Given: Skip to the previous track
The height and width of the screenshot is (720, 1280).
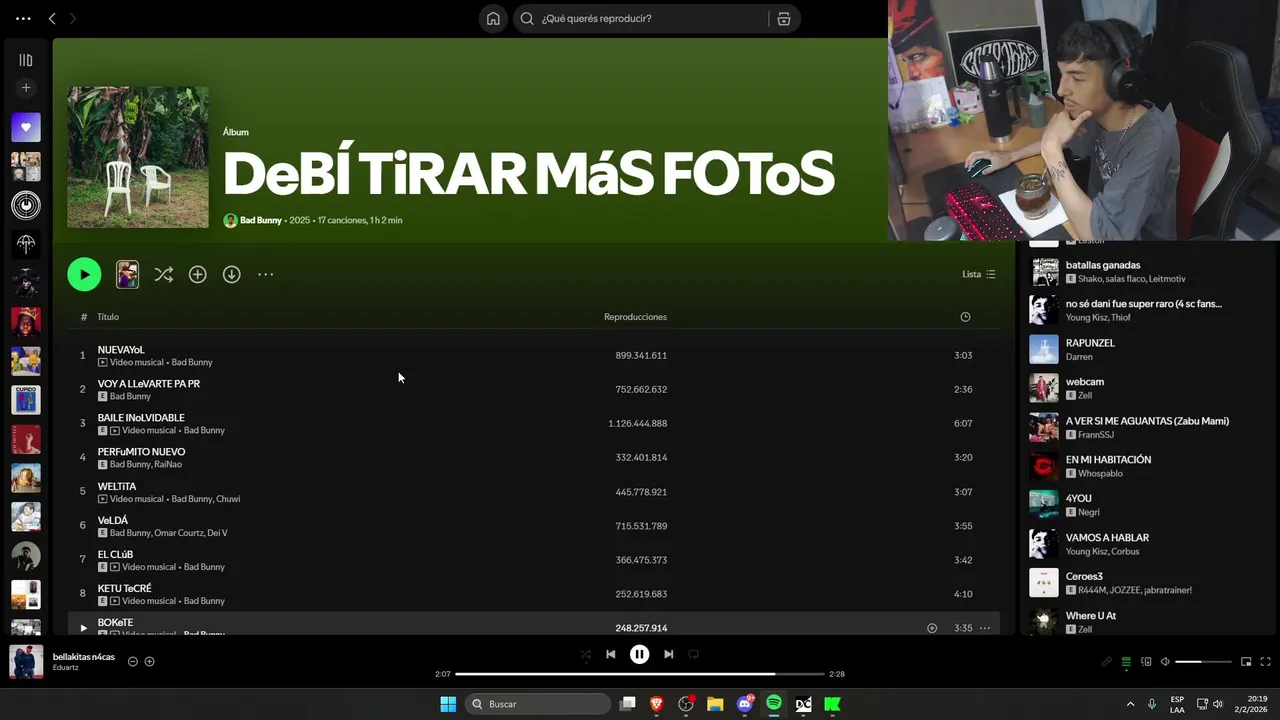Looking at the screenshot, I should coord(611,654).
